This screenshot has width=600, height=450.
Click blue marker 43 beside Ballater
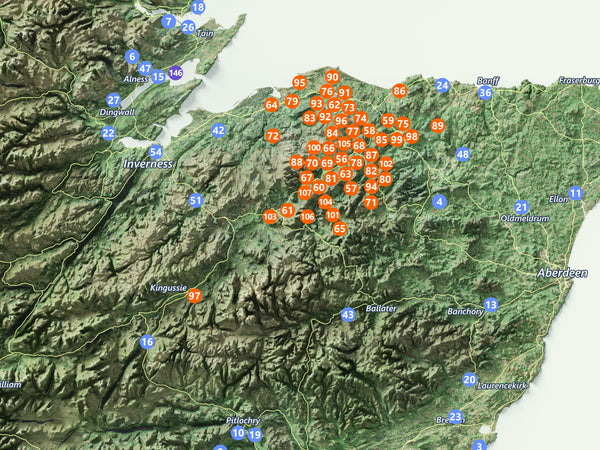coord(348,315)
